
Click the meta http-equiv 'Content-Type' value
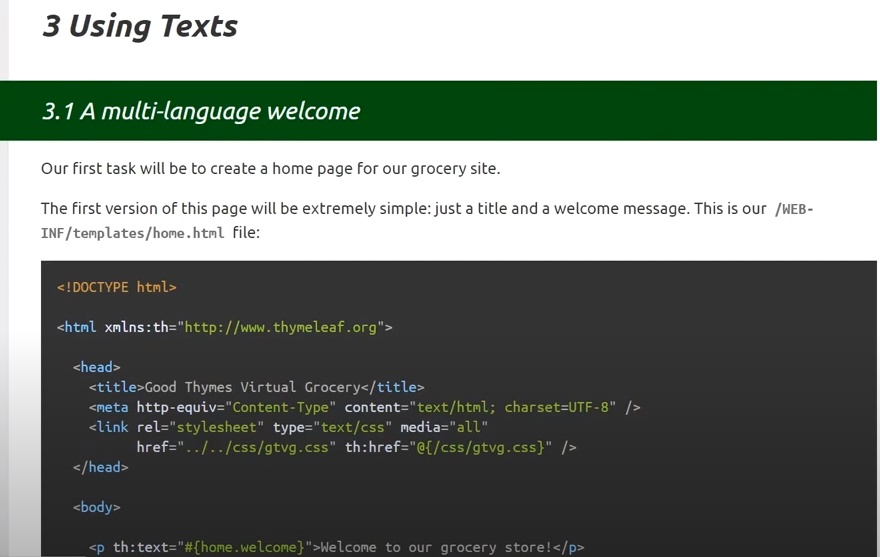(281, 408)
